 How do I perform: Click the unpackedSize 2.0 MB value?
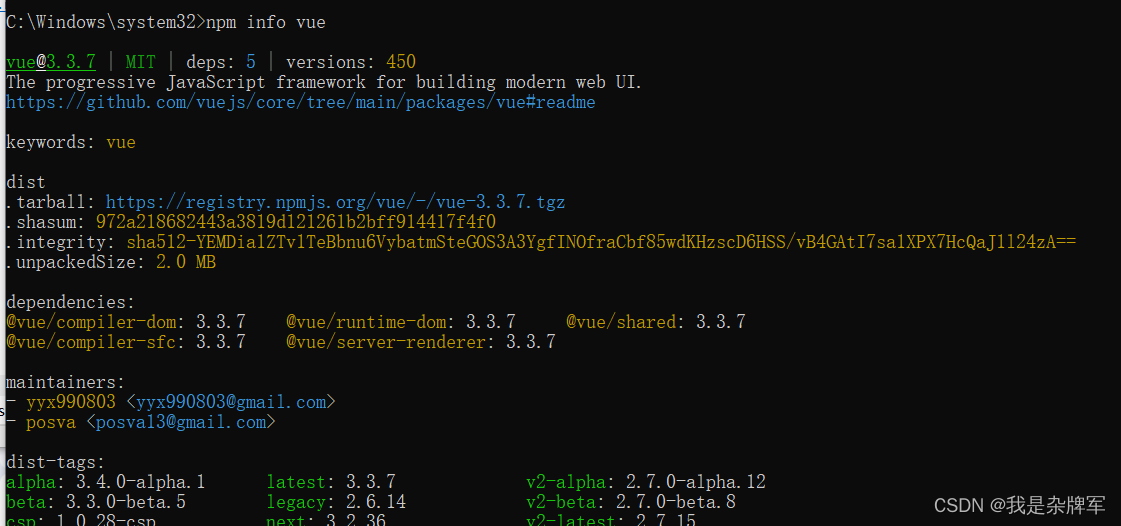tap(186, 262)
